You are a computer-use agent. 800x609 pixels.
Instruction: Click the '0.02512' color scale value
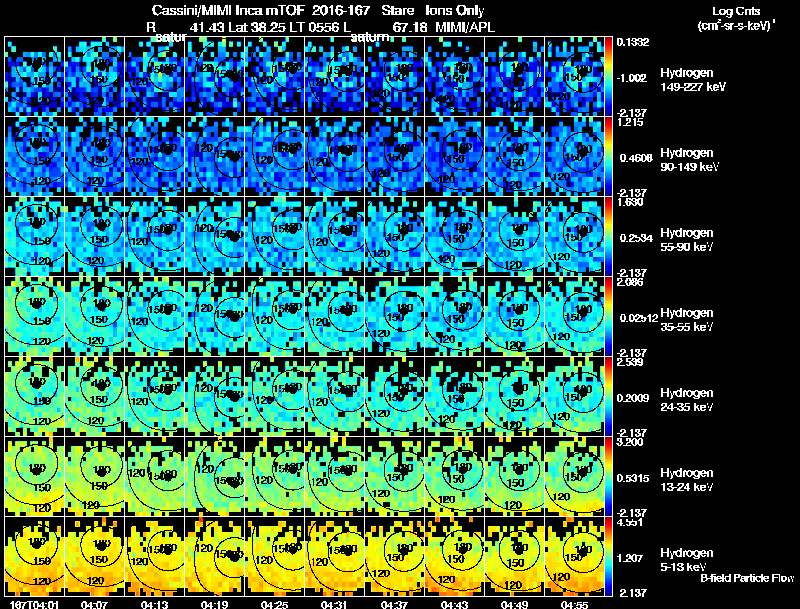(639, 318)
